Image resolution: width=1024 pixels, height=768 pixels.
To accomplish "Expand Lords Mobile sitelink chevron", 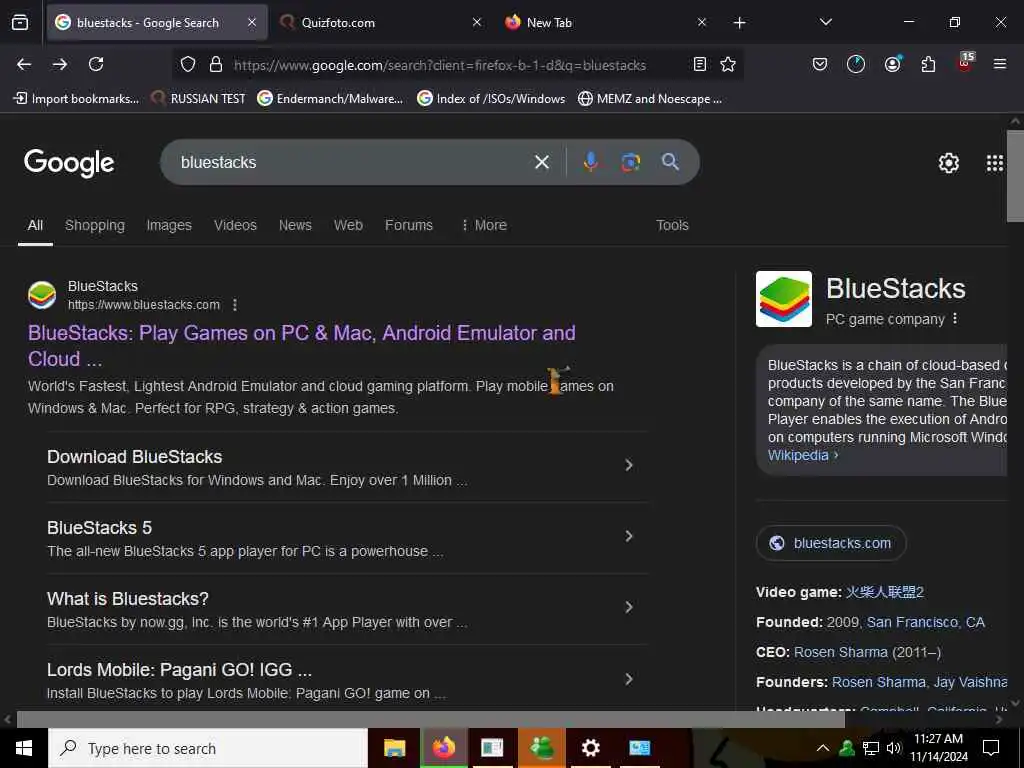I will point(629,679).
